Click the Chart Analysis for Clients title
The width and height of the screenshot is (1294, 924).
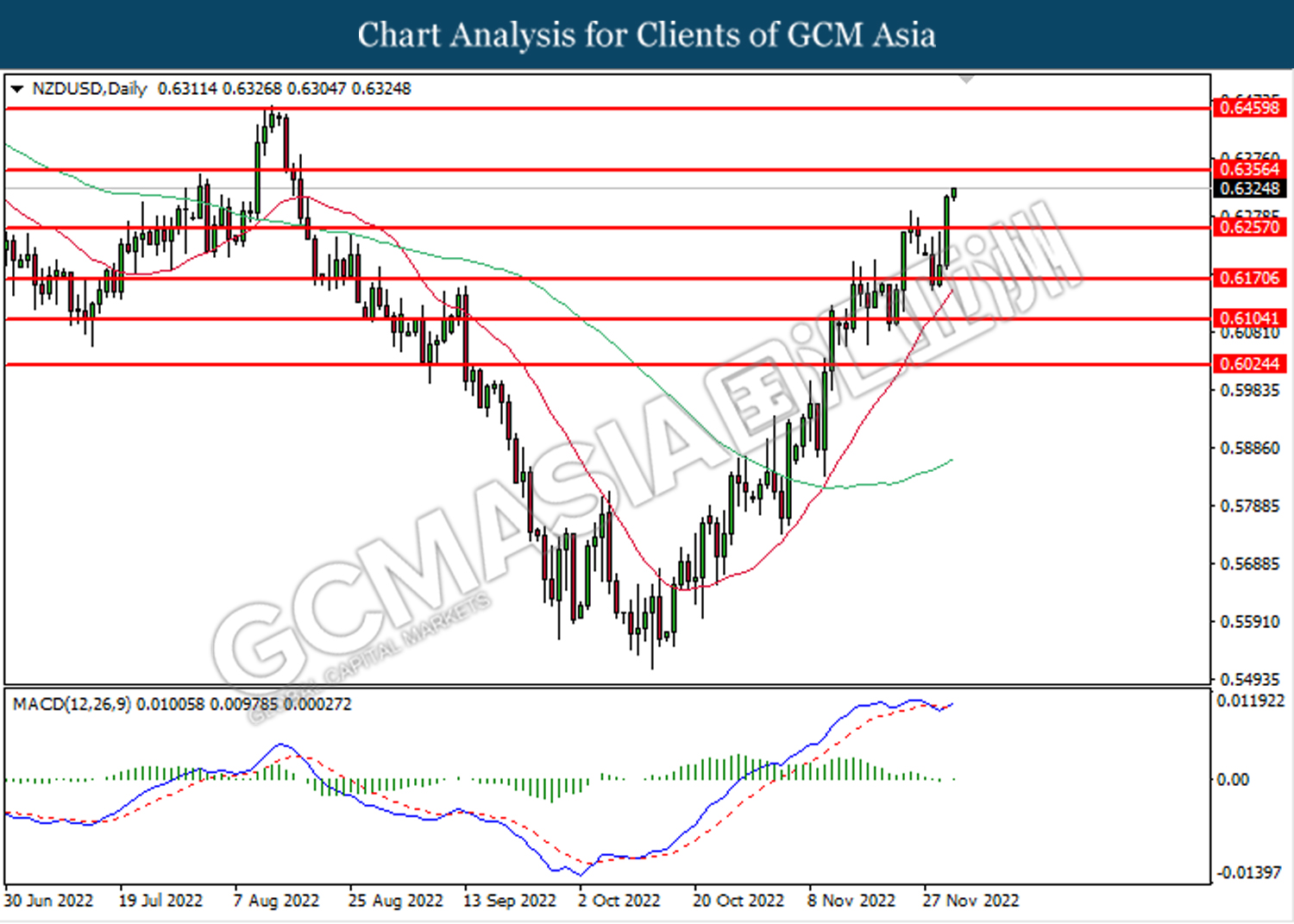tap(647, 35)
